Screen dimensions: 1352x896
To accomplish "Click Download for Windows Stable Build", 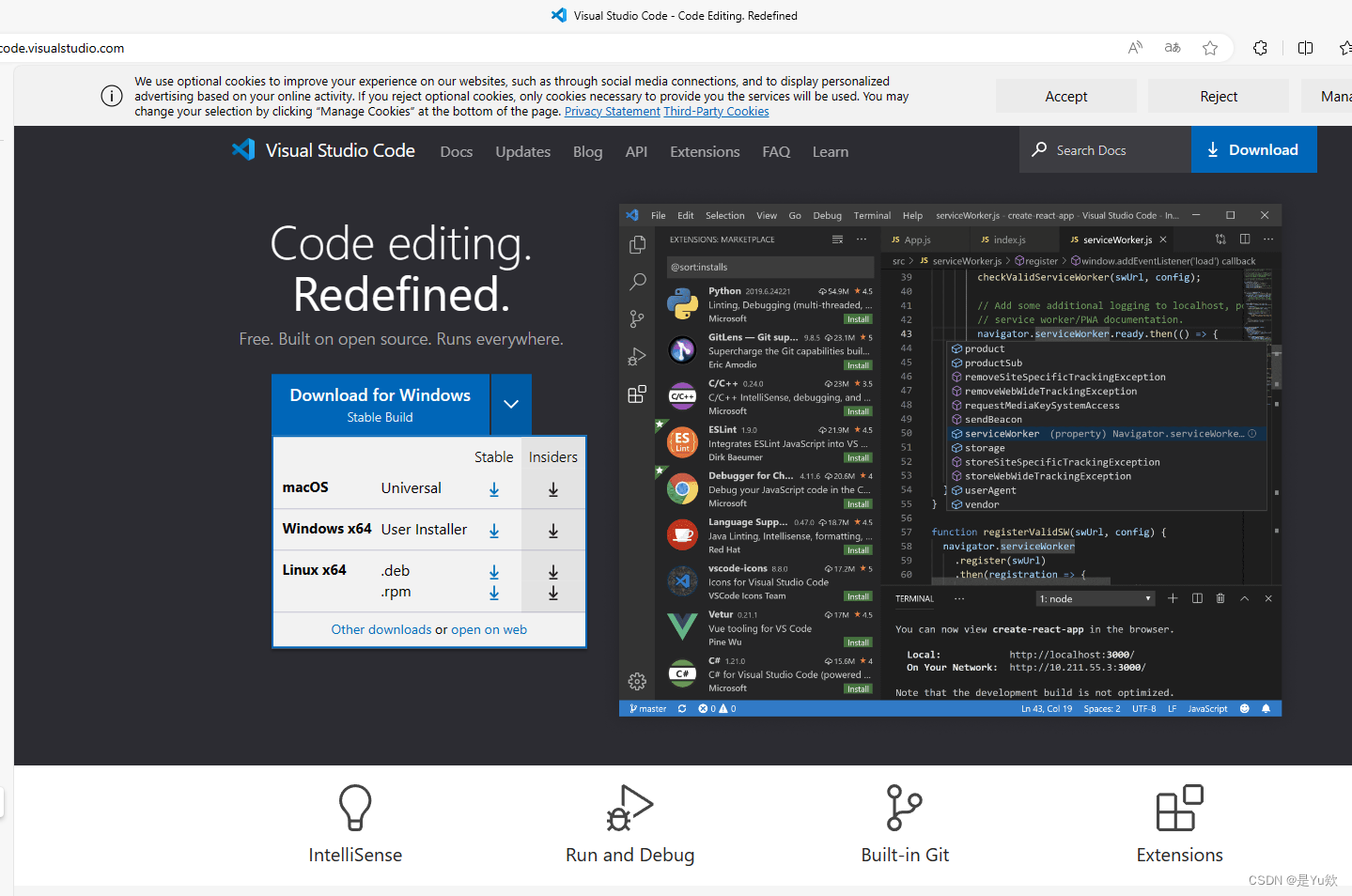I will [x=381, y=405].
